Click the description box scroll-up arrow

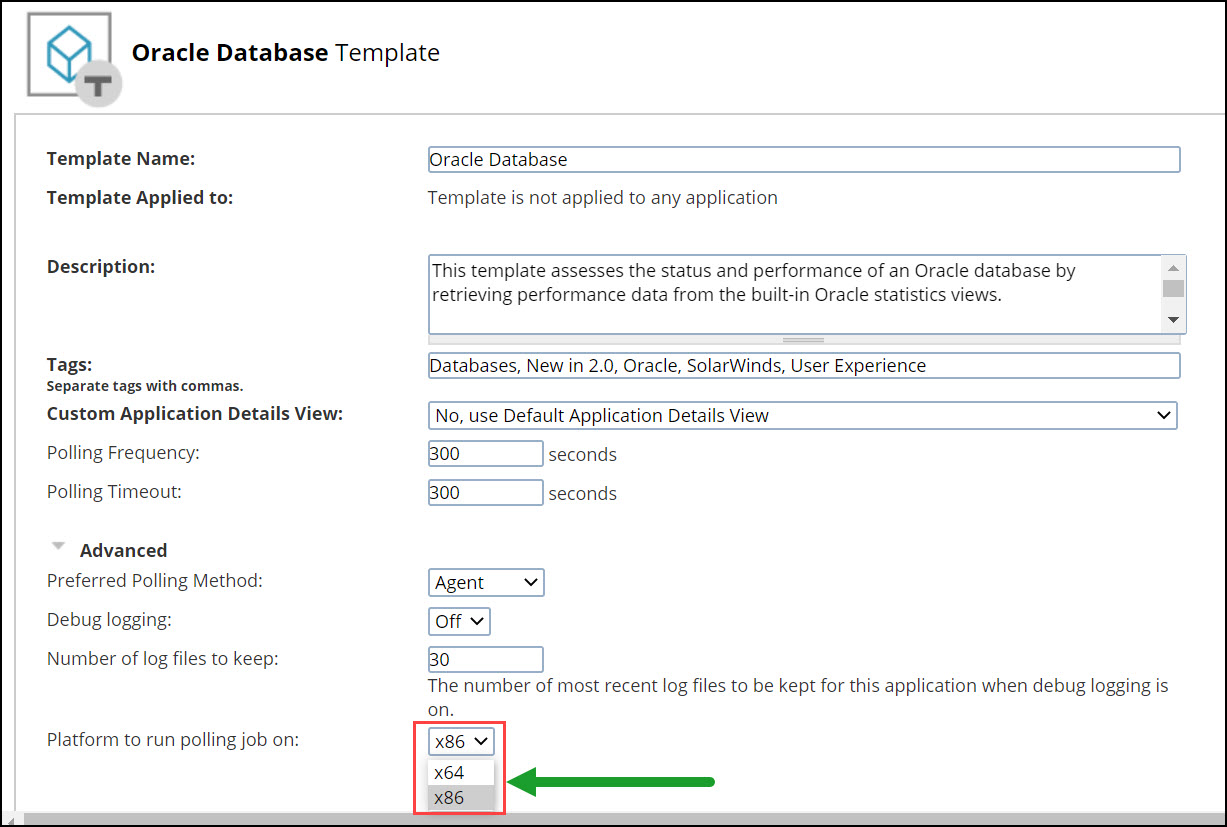[x=1173, y=267]
